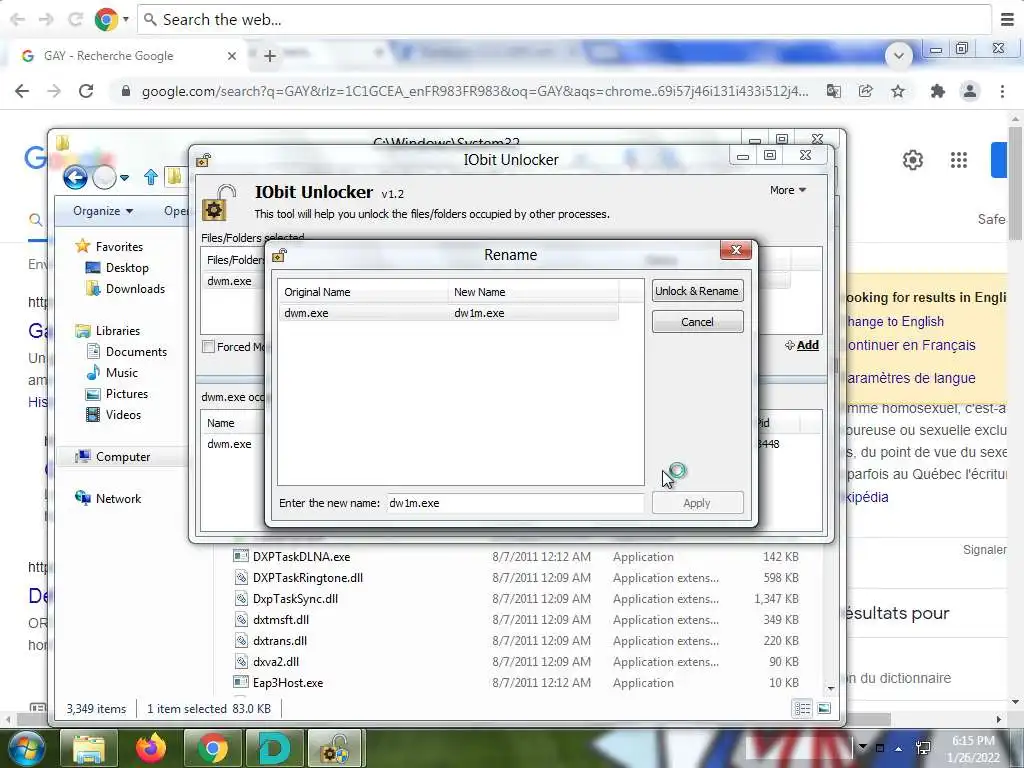Image resolution: width=1024 pixels, height=768 pixels.
Task: Select DXPTaskDLNA.exe file
Action: coord(302,556)
